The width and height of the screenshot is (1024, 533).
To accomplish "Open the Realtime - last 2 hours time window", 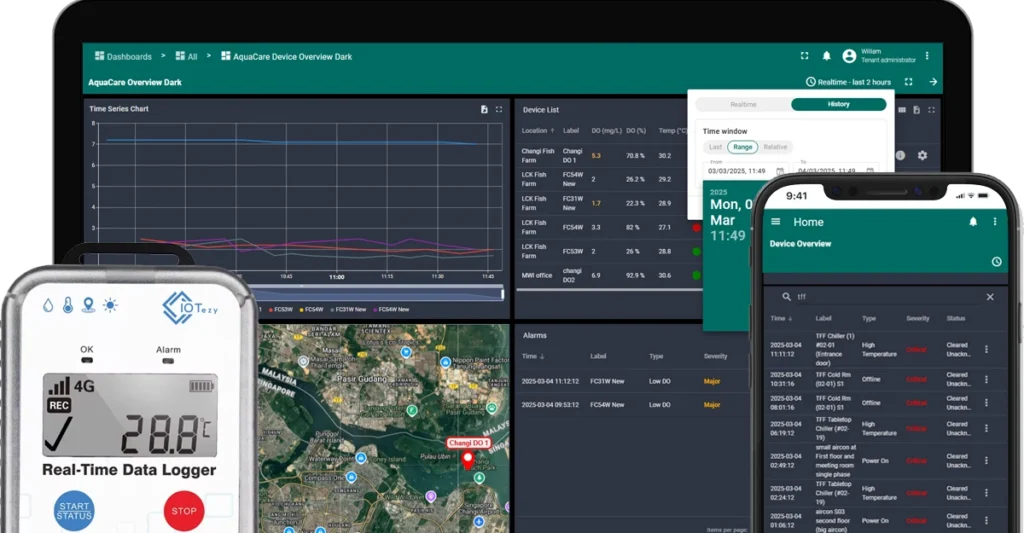I will 848,82.
